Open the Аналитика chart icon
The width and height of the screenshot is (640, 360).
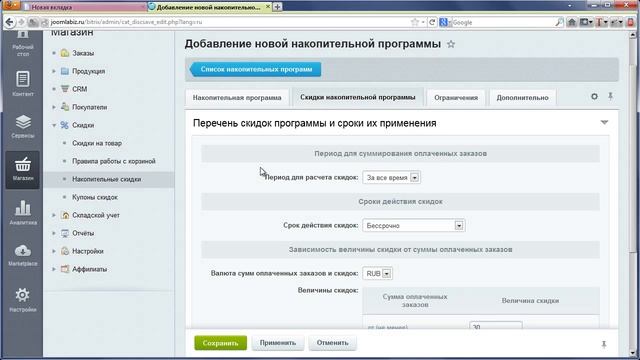pos(23,212)
